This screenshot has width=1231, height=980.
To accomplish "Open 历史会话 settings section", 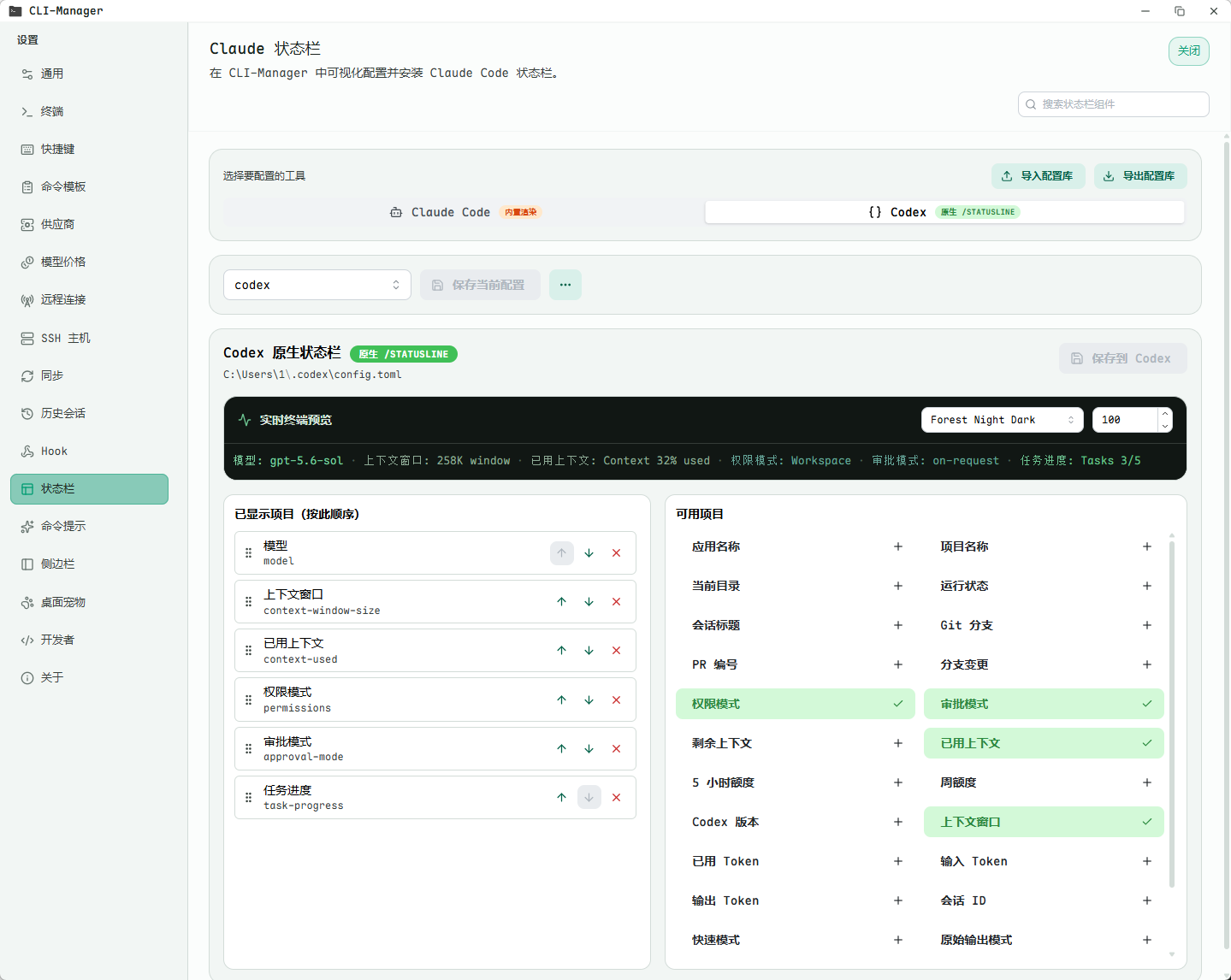I will (x=89, y=413).
